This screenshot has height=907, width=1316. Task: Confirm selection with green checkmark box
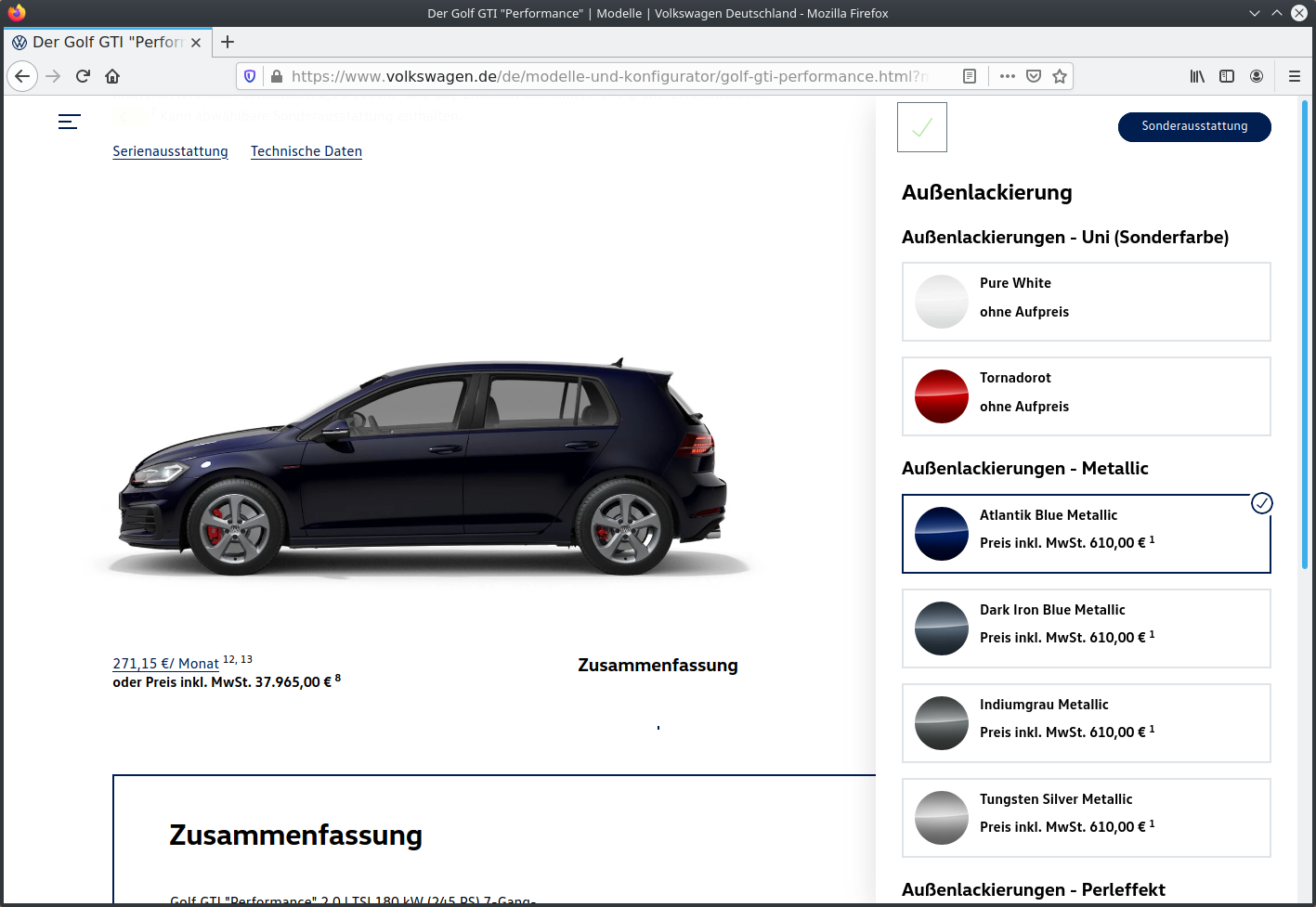[x=922, y=127]
